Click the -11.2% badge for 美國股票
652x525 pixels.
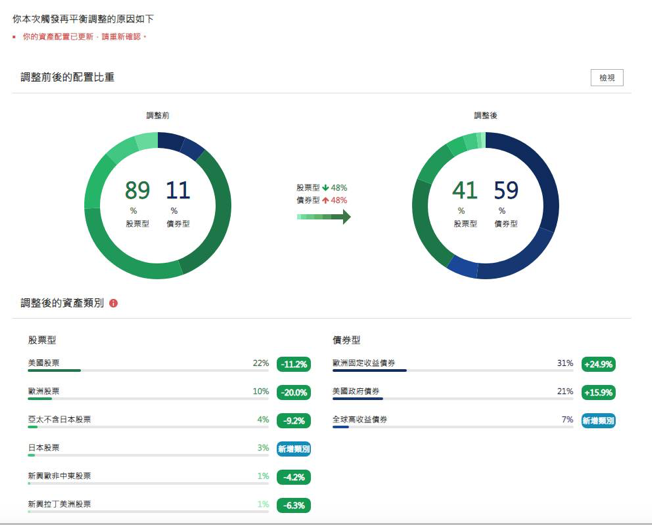click(x=294, y=364)
